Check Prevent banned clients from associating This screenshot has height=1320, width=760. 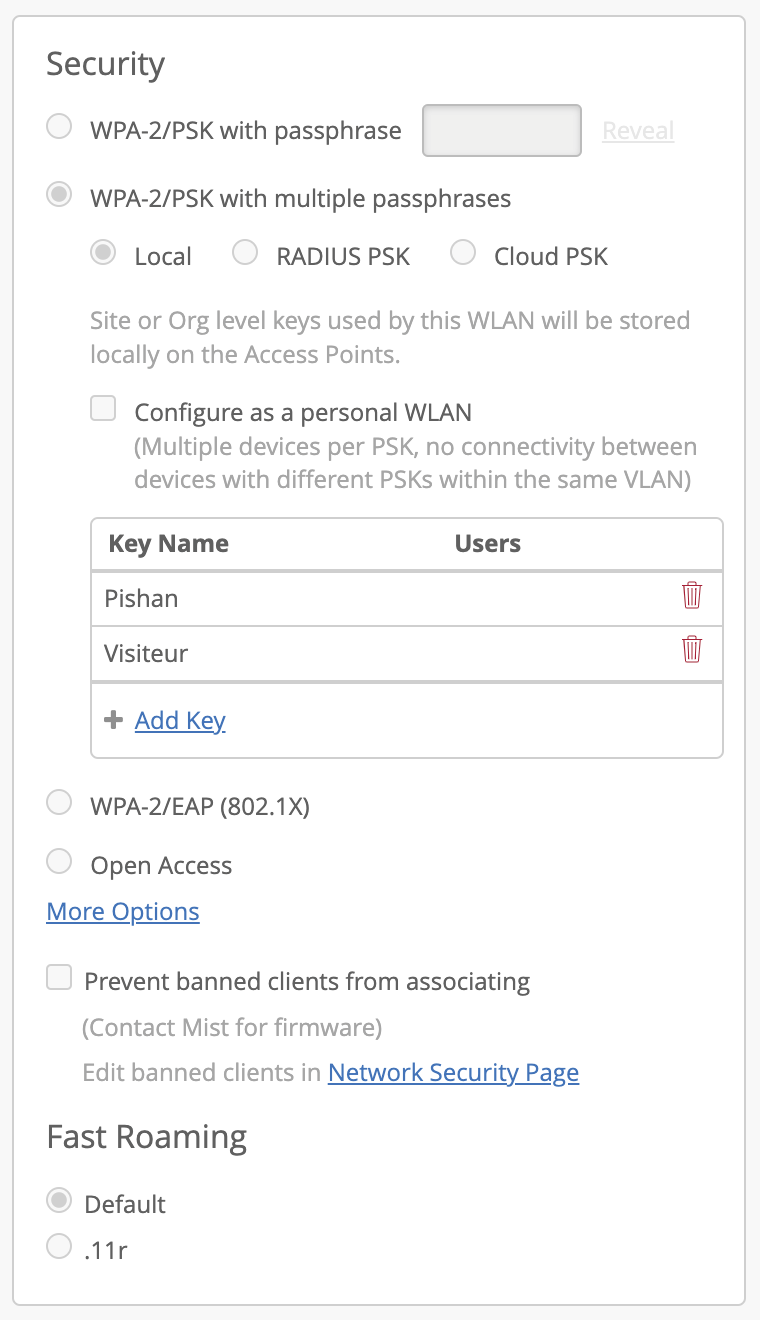(60, 978)
